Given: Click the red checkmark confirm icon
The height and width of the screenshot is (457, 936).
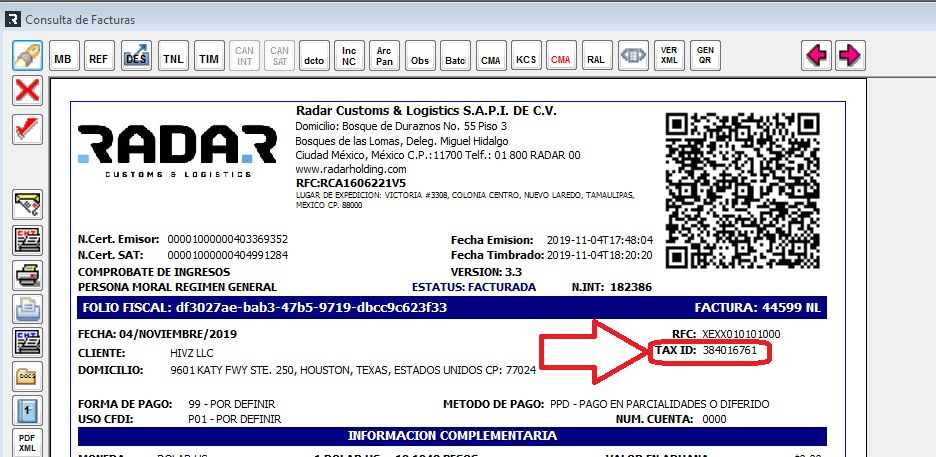Looking at the screenshot, I should point(27,129).
